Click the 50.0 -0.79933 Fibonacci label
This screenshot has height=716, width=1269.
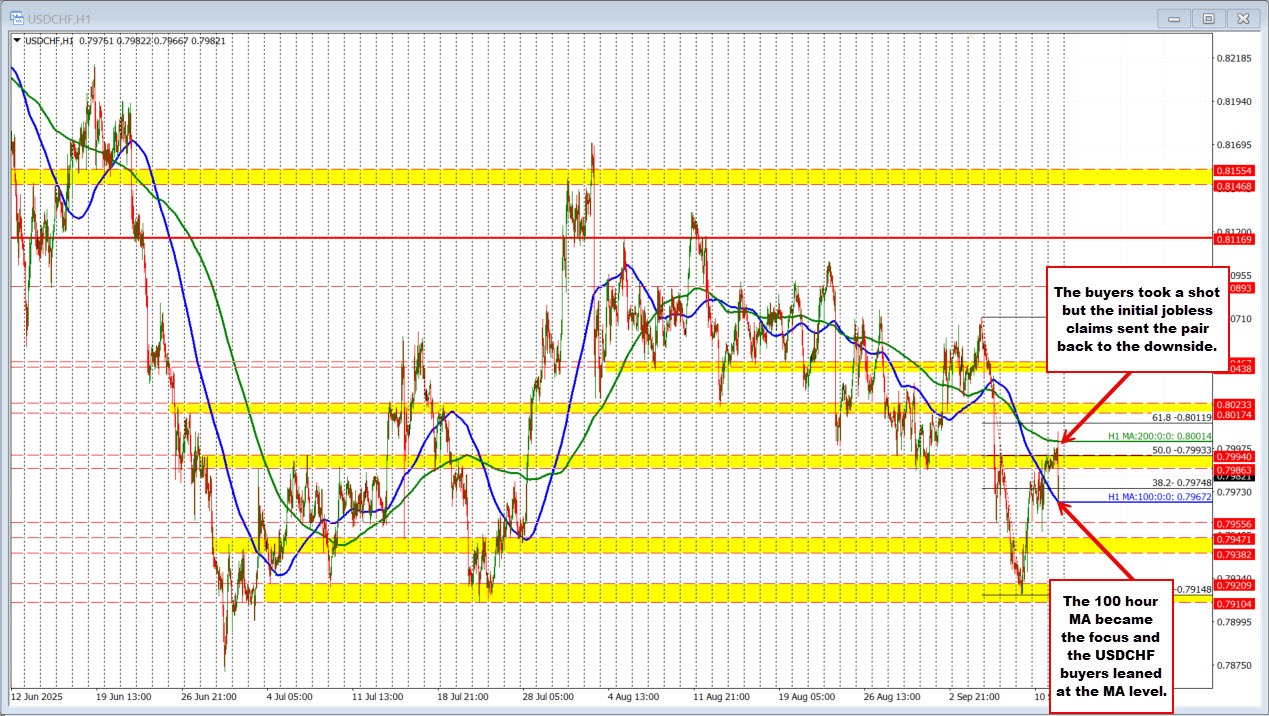(1182, 451)
